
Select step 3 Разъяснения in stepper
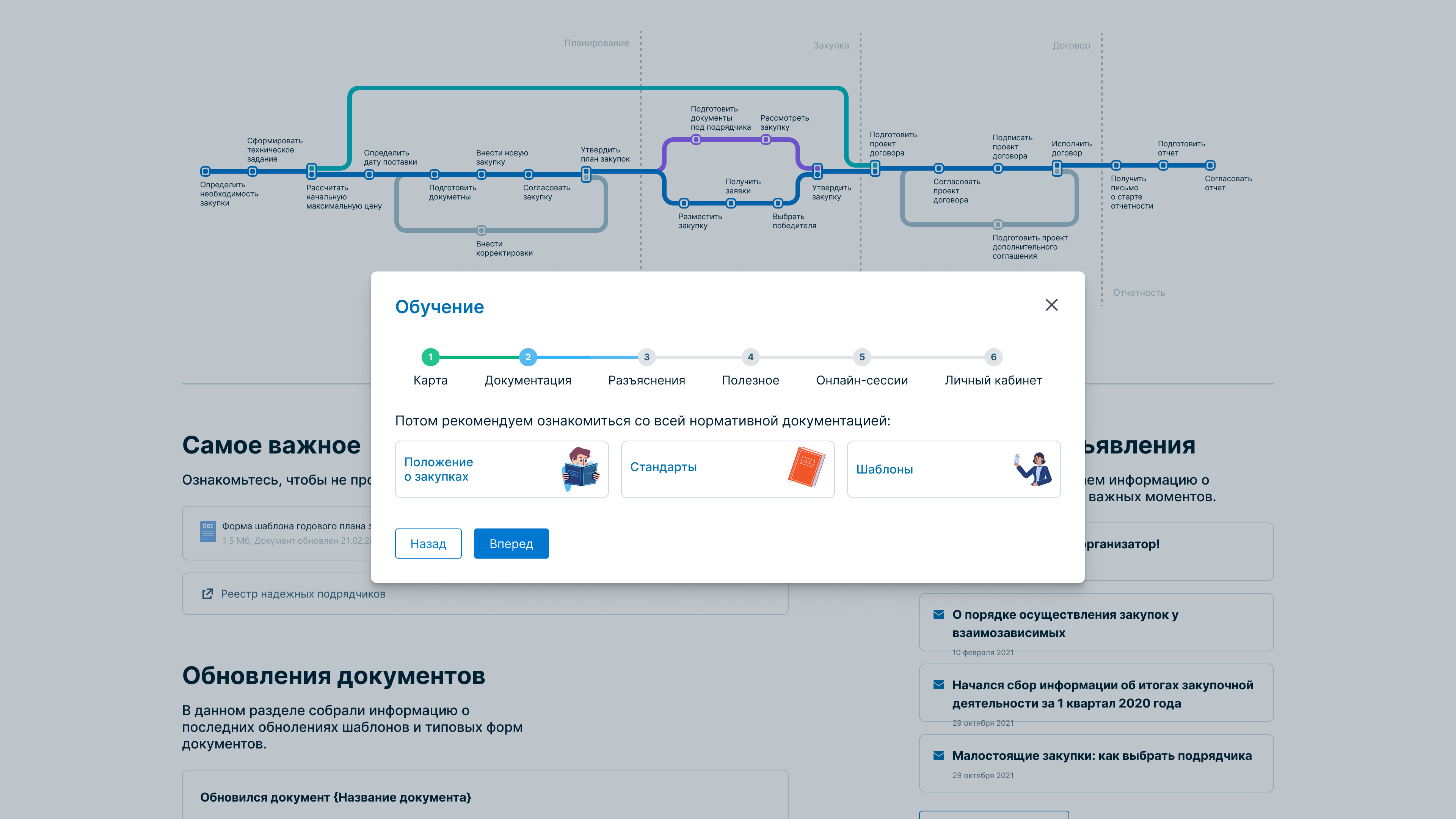click(x=646, y=357)
